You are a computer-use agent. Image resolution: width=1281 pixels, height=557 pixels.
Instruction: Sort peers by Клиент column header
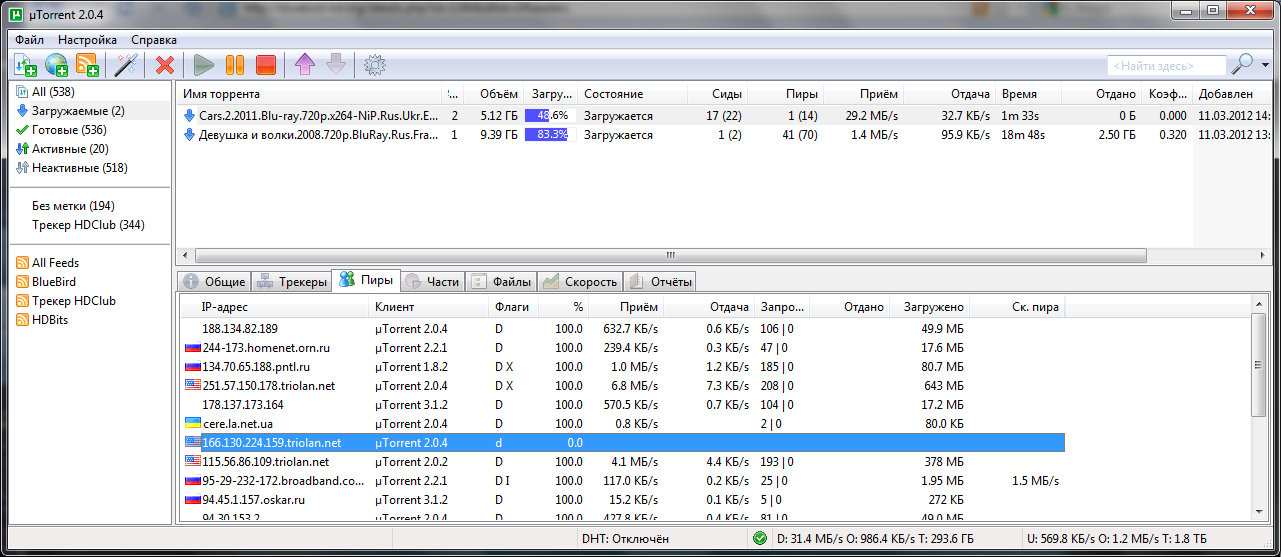pos(429,308)
